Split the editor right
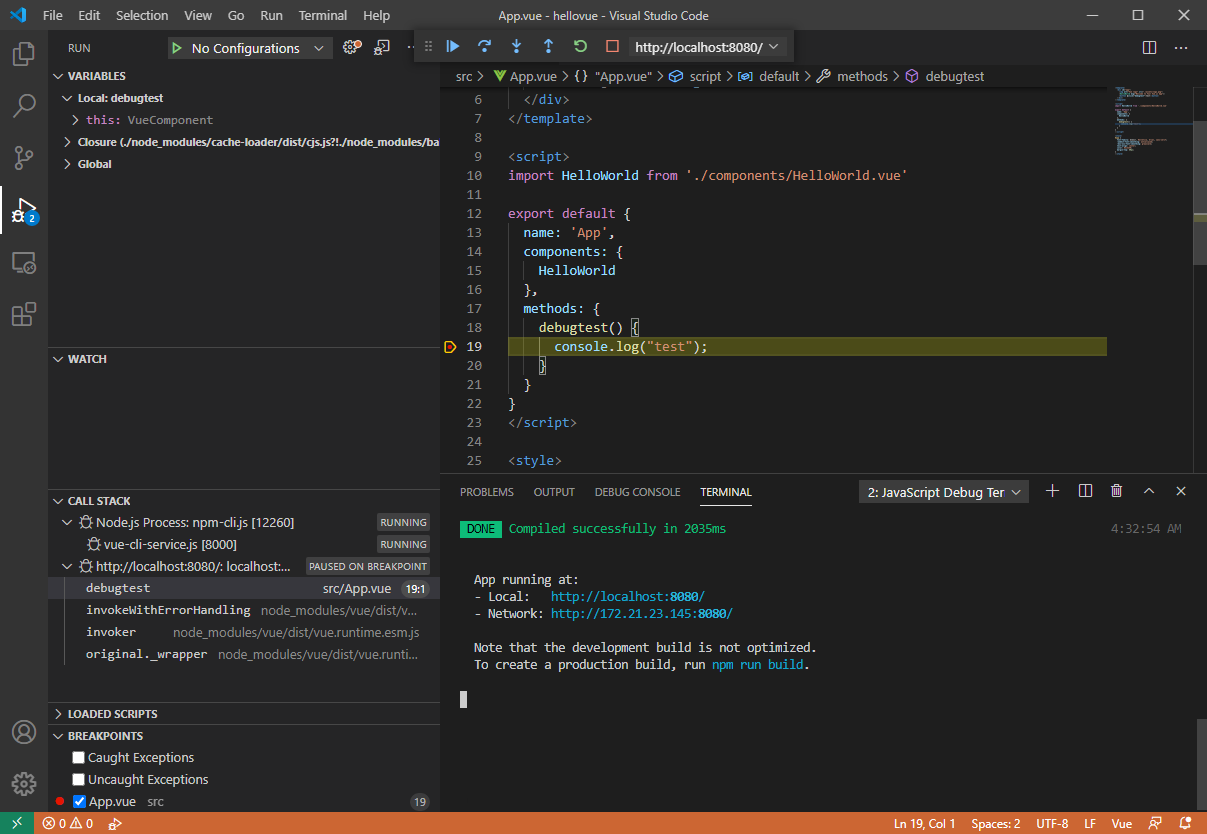The height and width of the screenshot is (834, 1207). pyautogui.click(x=1149, y=47)
